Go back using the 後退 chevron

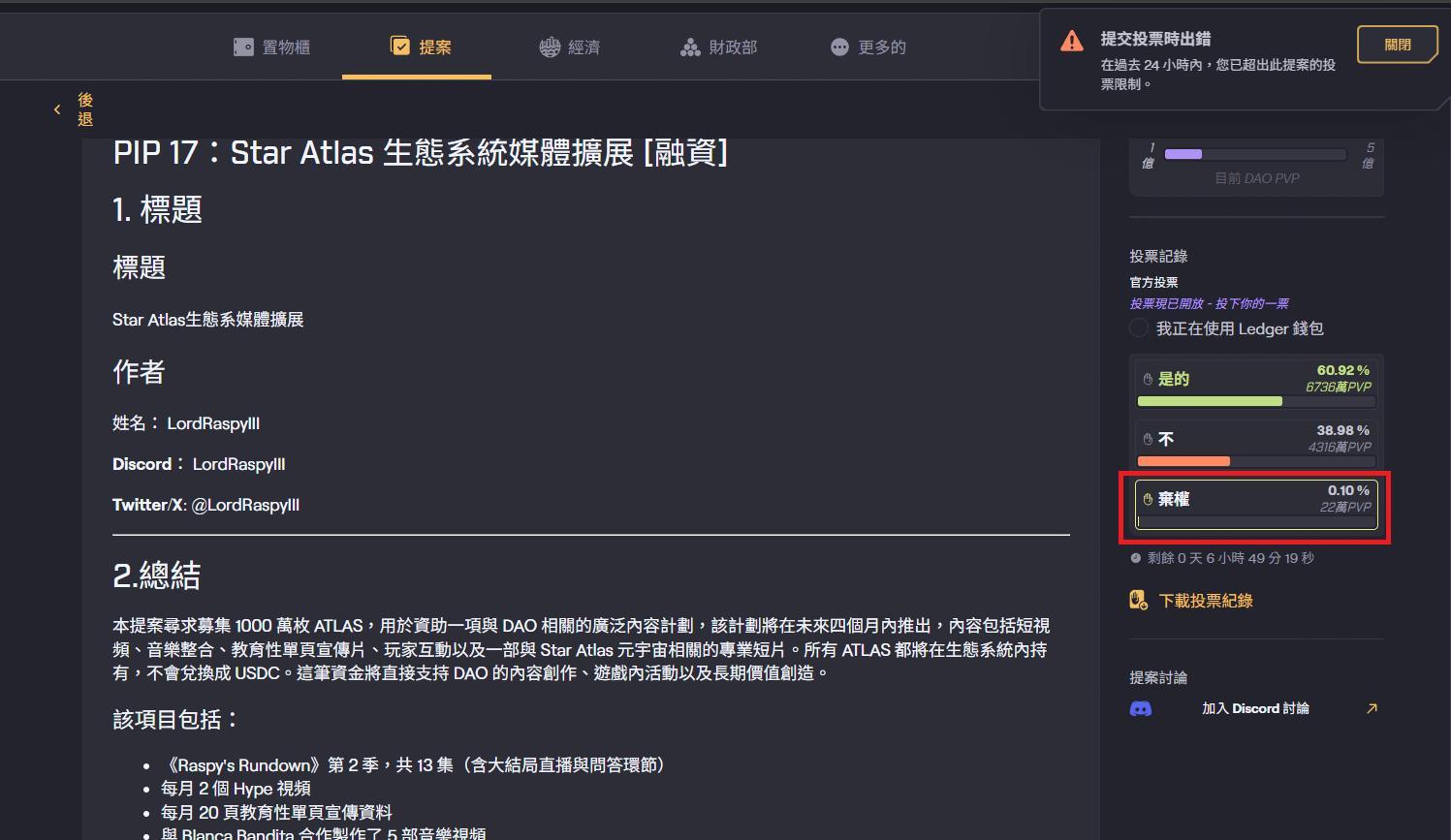point(57,109)
